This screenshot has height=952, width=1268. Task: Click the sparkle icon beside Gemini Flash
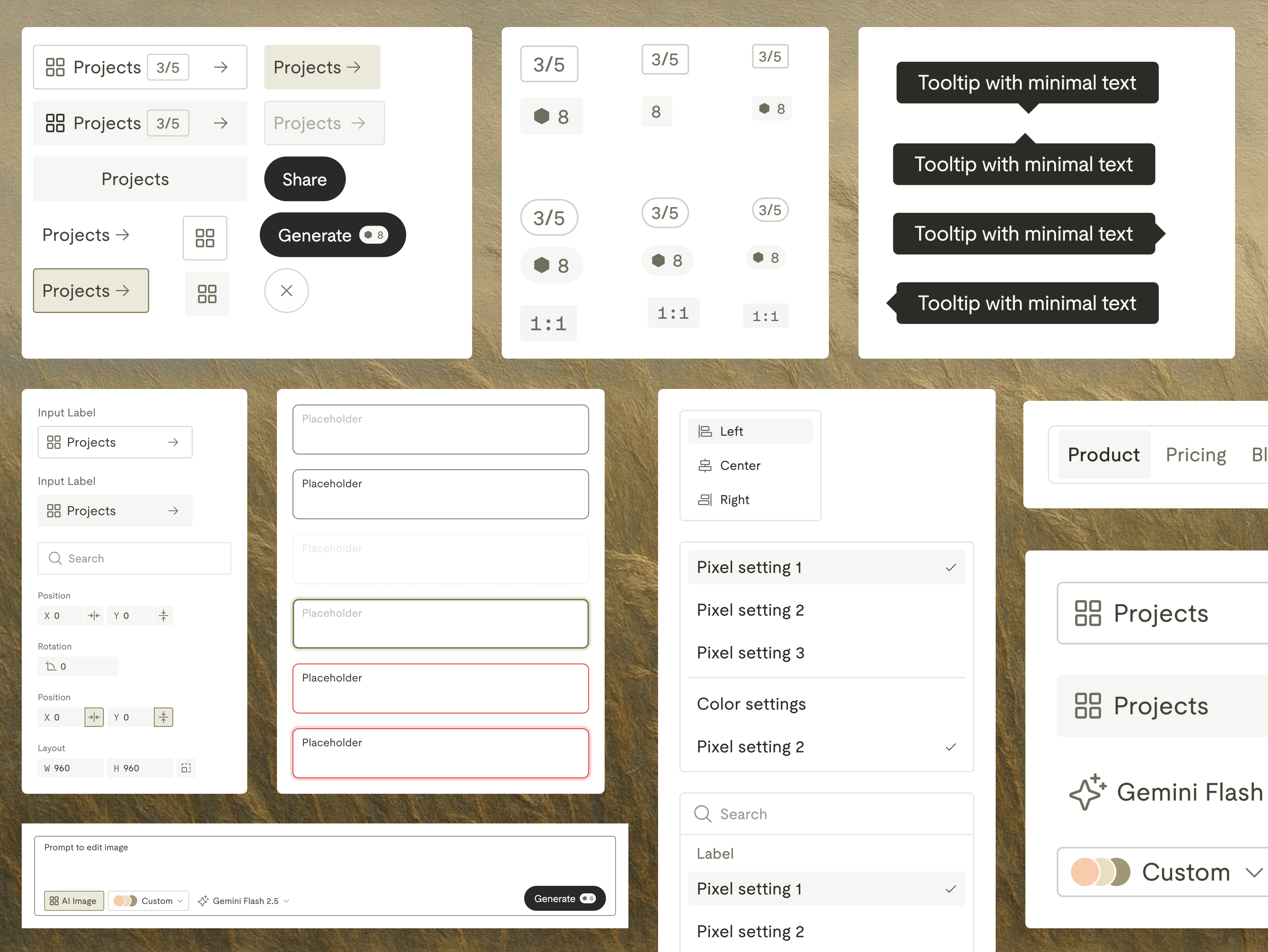tap(1087, 792)
